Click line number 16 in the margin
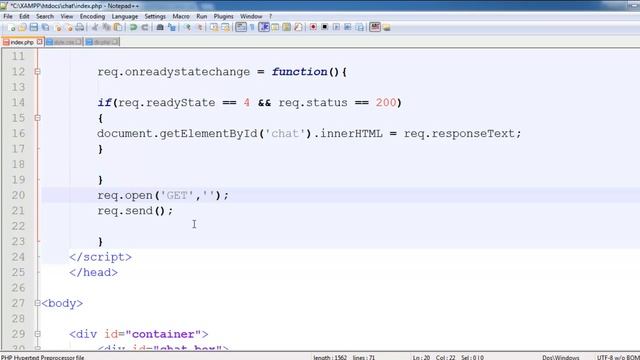640x360 pixels. coord(18,133)
